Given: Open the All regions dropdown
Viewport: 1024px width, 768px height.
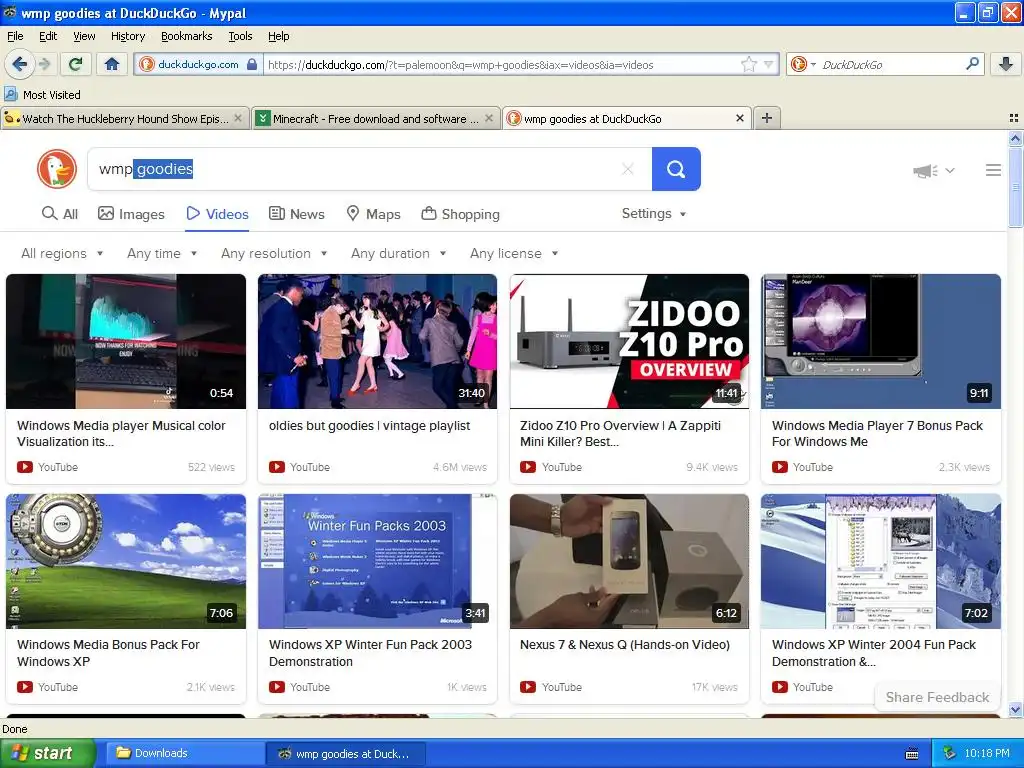Looking at the screenshot, I should [62, 253].
